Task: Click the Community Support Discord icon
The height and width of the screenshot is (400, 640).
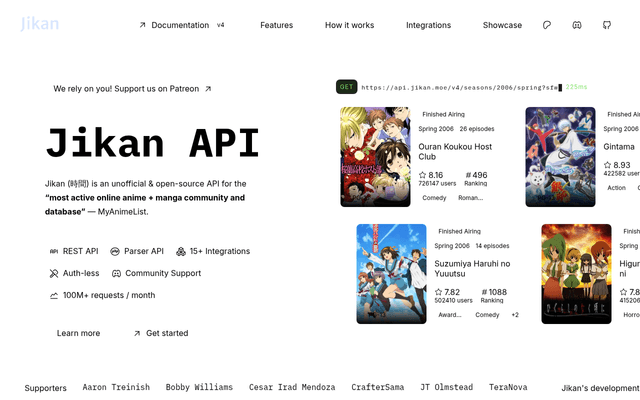Action: (116, 273)
